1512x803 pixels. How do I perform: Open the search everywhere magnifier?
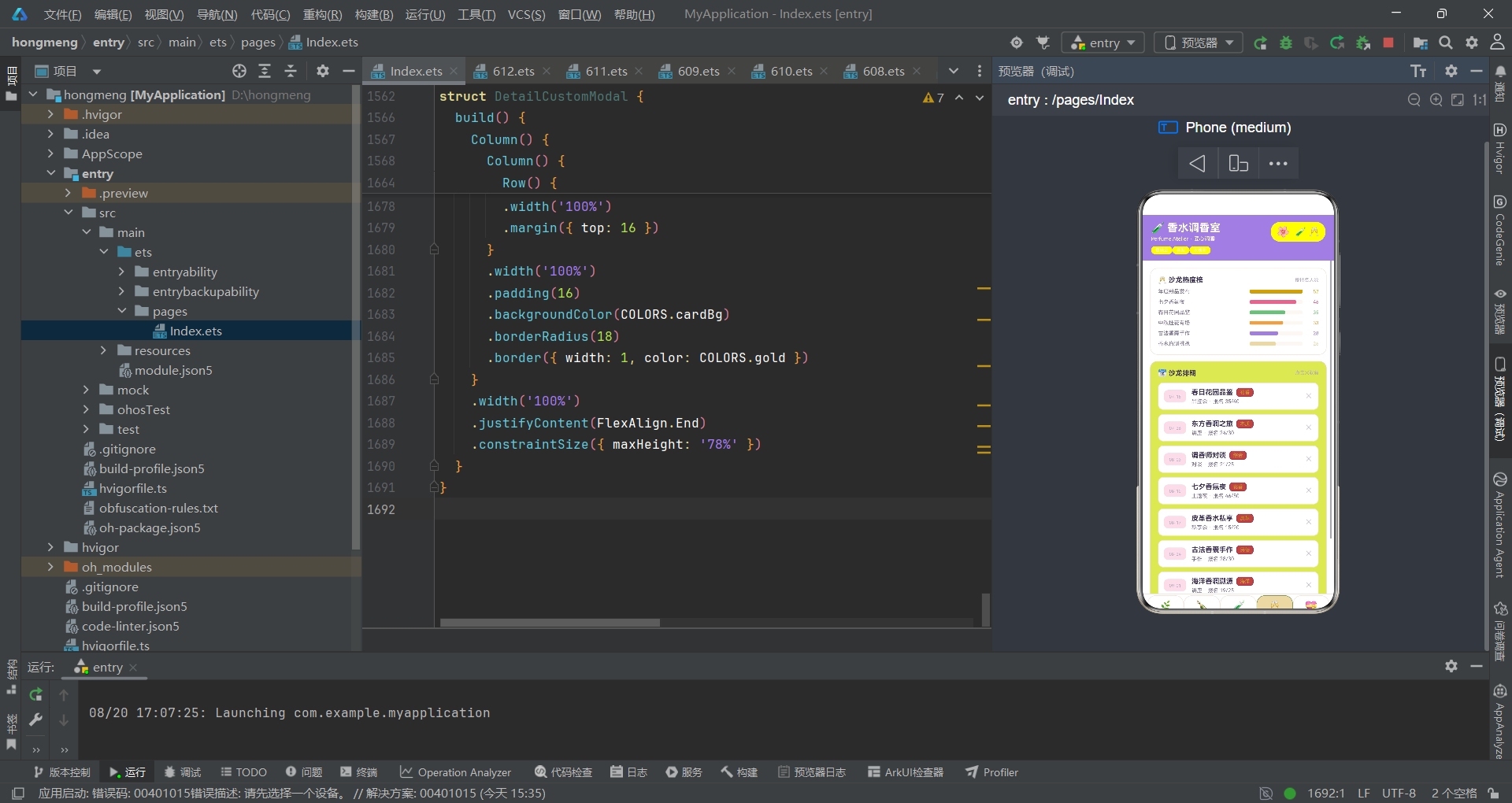1446,43
